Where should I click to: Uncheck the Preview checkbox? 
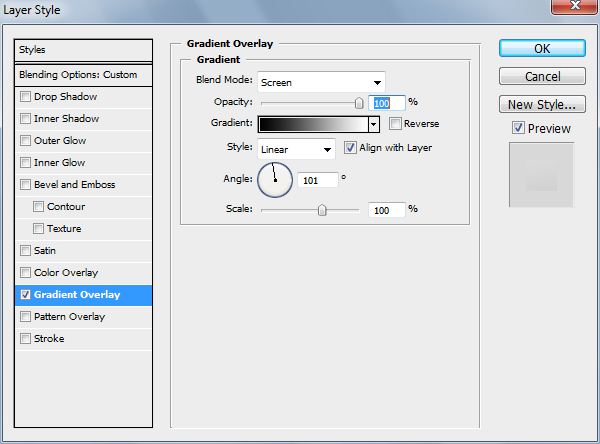(x=518, y=128)
